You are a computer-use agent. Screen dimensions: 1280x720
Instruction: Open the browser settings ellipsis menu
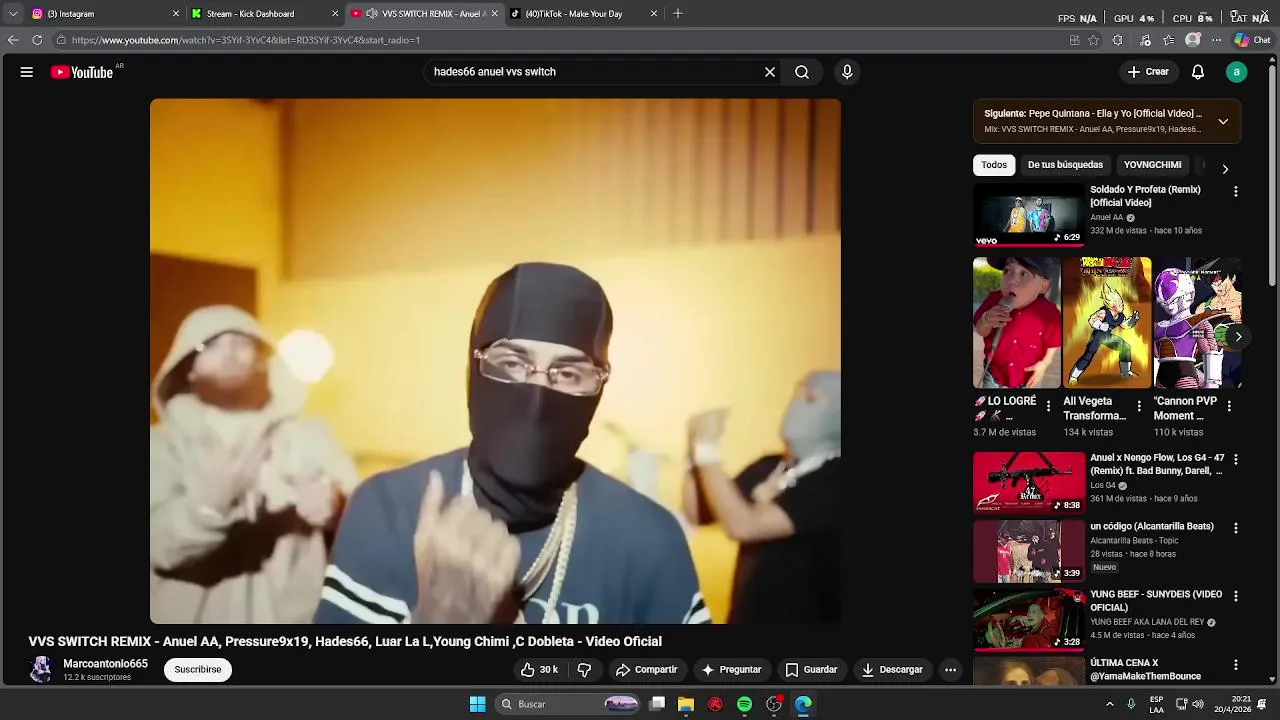pos(1216,40)
